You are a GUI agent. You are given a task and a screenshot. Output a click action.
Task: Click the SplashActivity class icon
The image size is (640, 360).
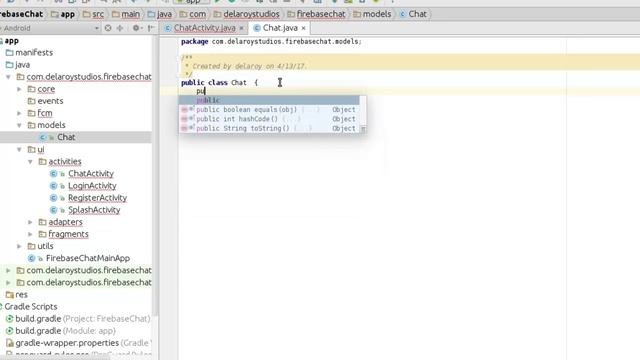(53, 210)
